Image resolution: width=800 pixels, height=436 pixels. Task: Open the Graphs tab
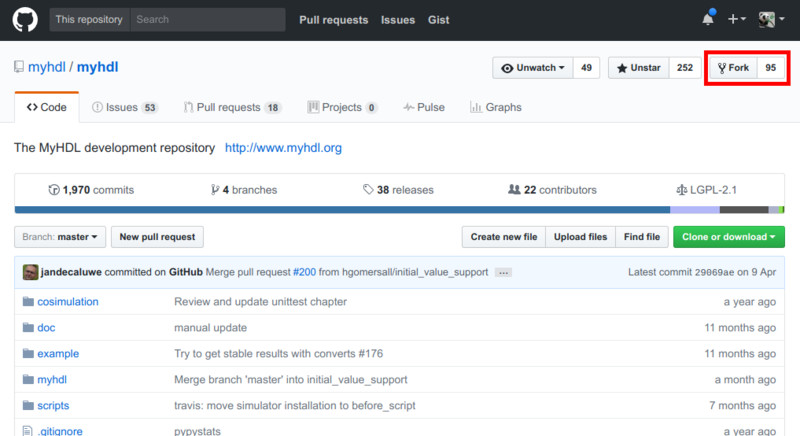[x=496, y=107]
